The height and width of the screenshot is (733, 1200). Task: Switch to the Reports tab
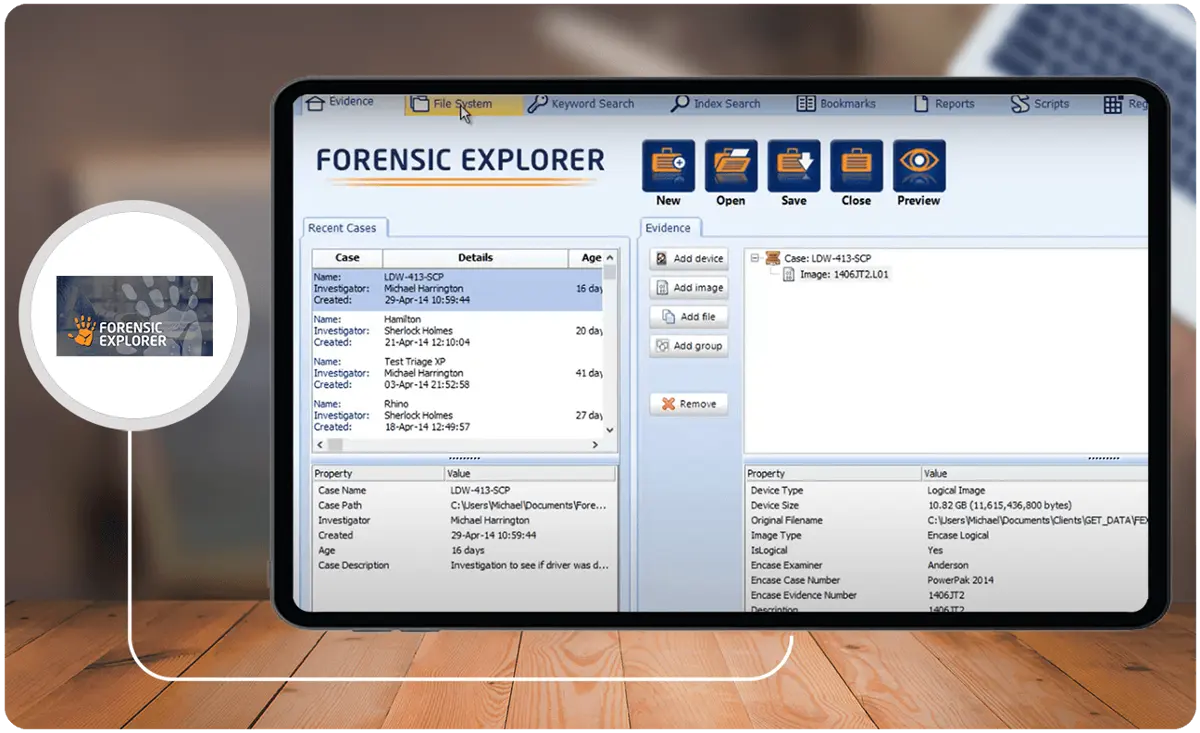click(943, 104)
